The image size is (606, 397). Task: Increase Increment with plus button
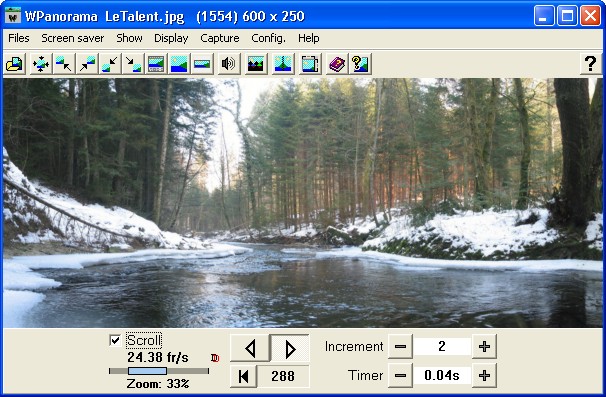(484, 346)
